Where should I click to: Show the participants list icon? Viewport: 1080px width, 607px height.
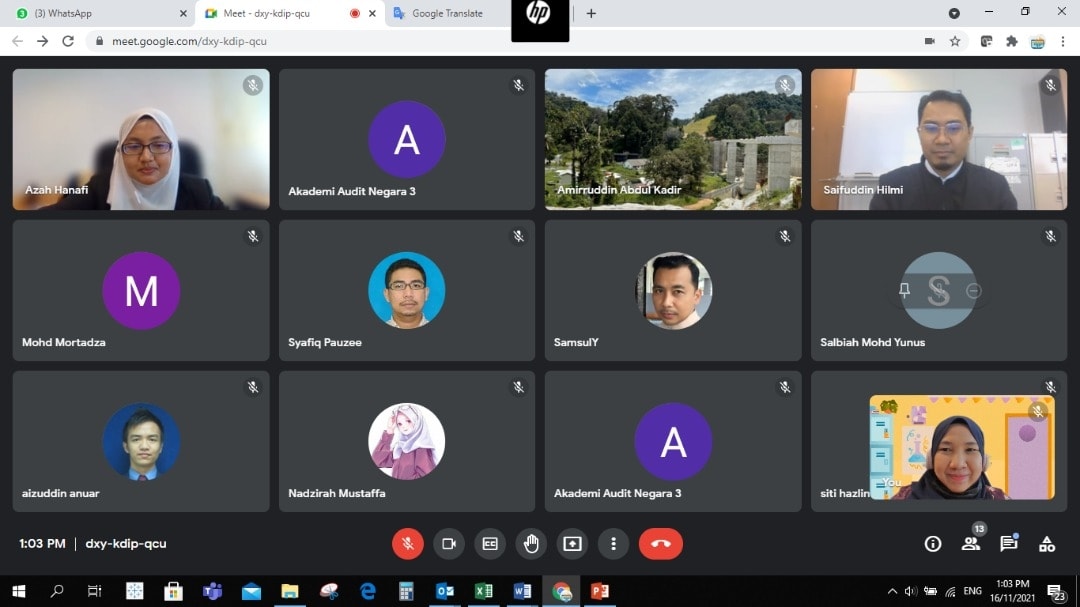970,544
